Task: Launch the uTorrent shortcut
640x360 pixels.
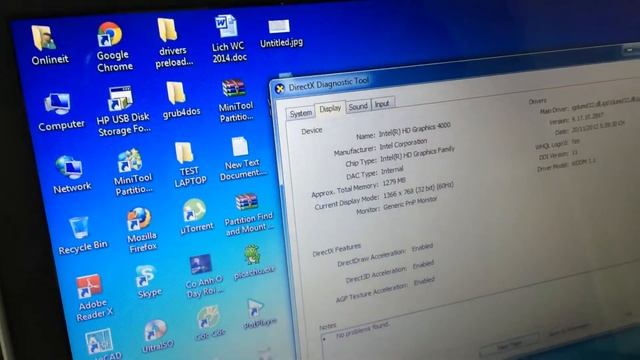Action: (193, 210)
